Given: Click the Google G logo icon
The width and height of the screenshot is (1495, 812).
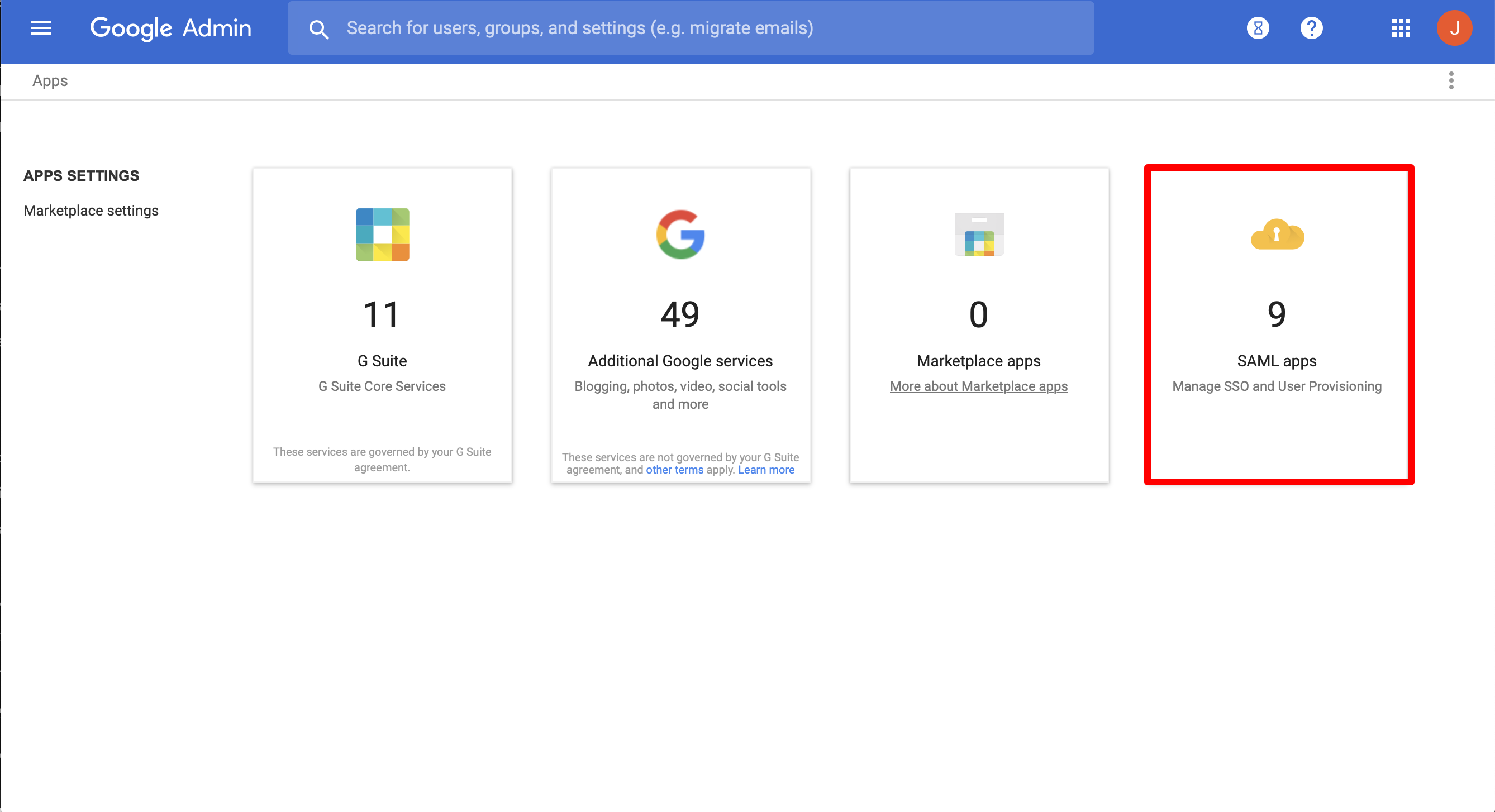Looking at the screenshot, I should pyautogui.click(x=681, y=235).
